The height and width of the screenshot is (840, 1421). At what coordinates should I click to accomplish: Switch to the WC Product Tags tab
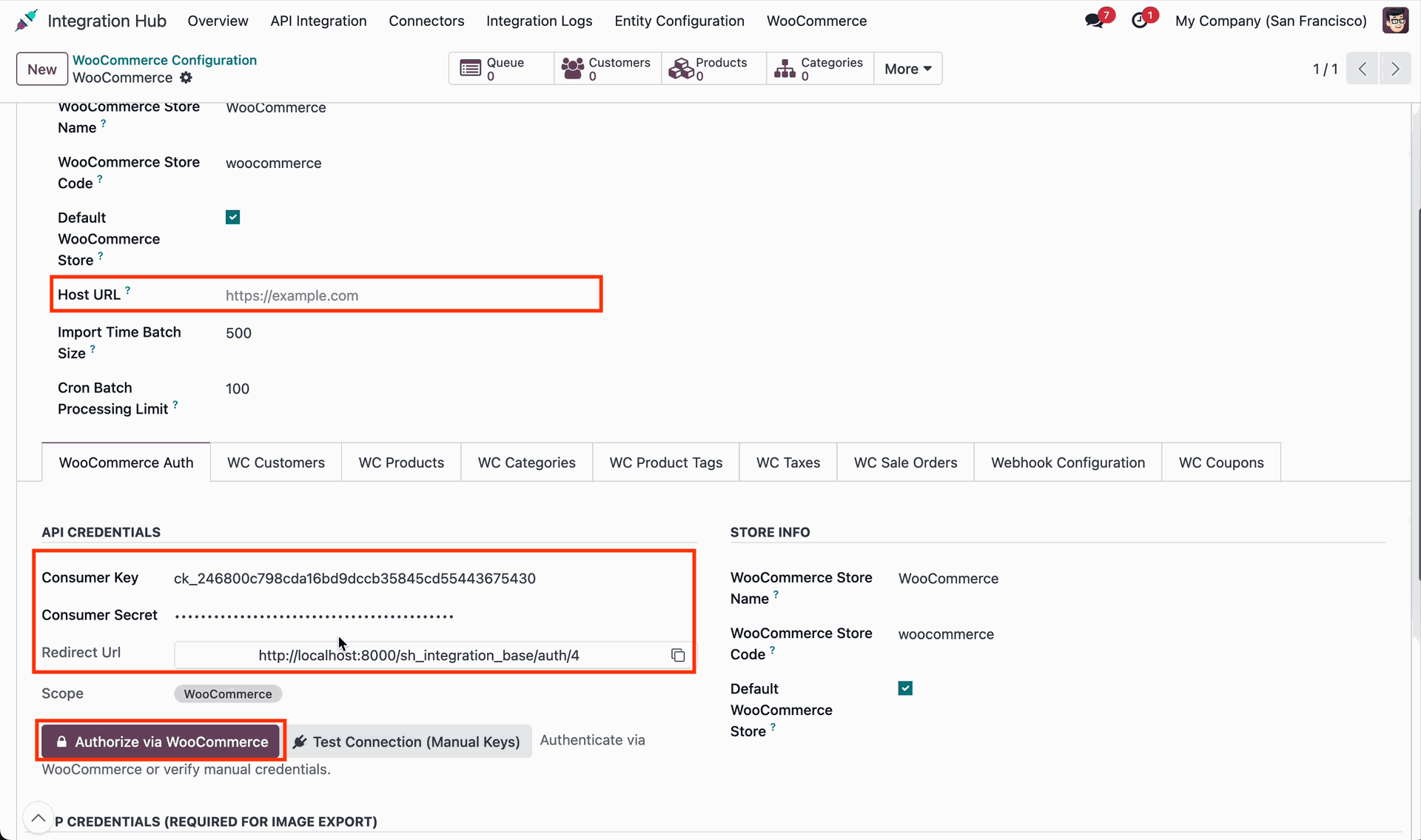(665, 463)
